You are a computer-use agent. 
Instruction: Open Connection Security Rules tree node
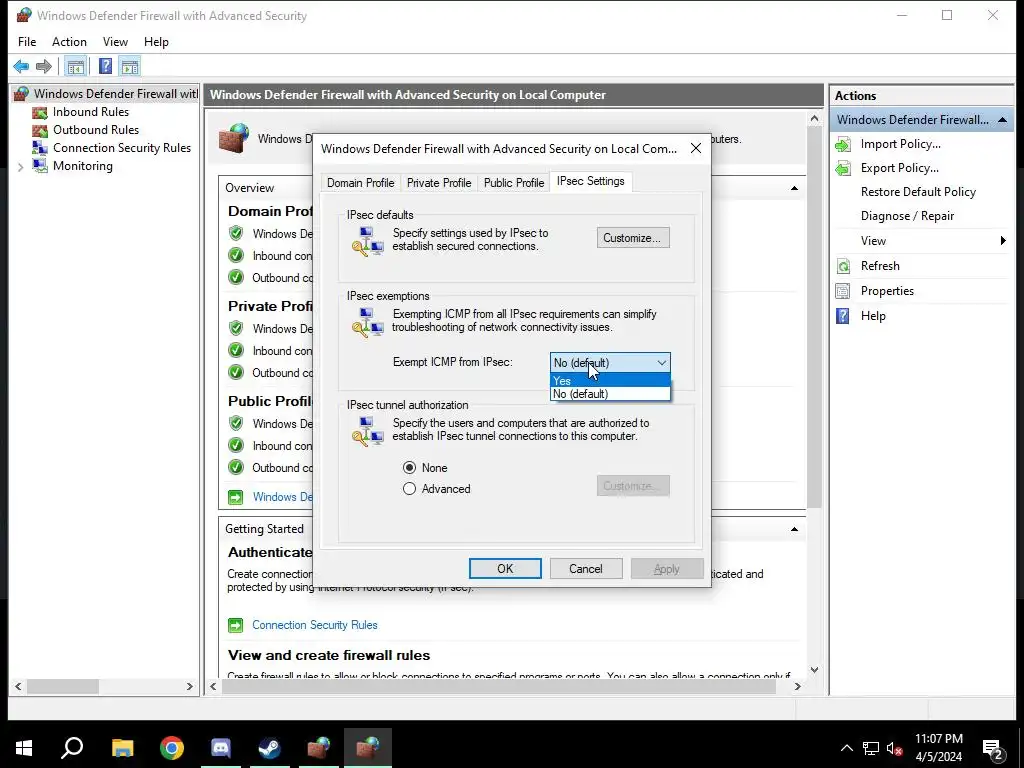[x=121, y=148]
